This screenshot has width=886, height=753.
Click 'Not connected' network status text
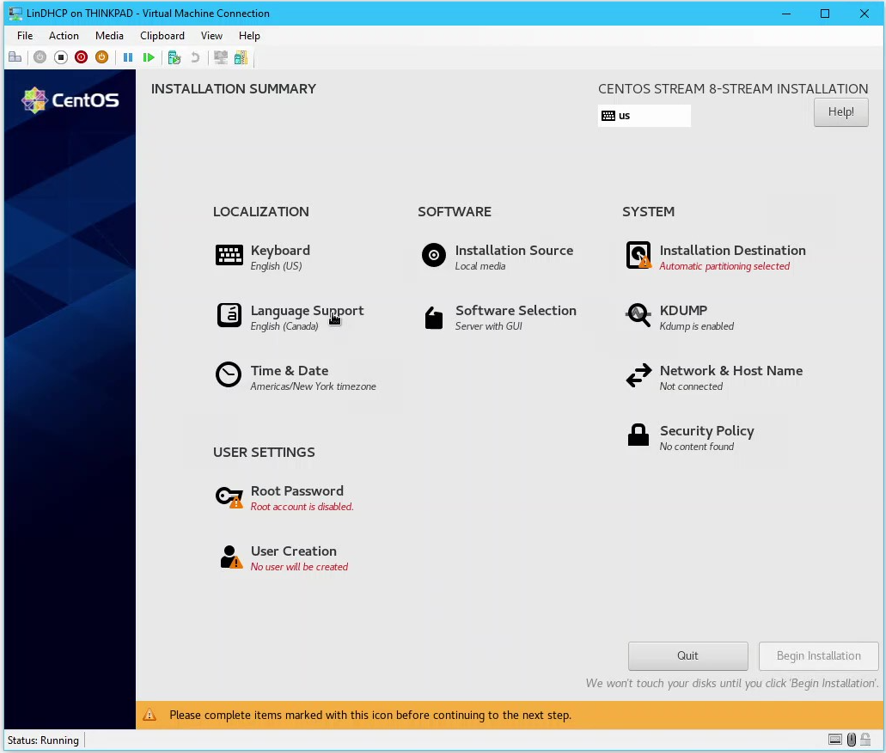point(691,386)
